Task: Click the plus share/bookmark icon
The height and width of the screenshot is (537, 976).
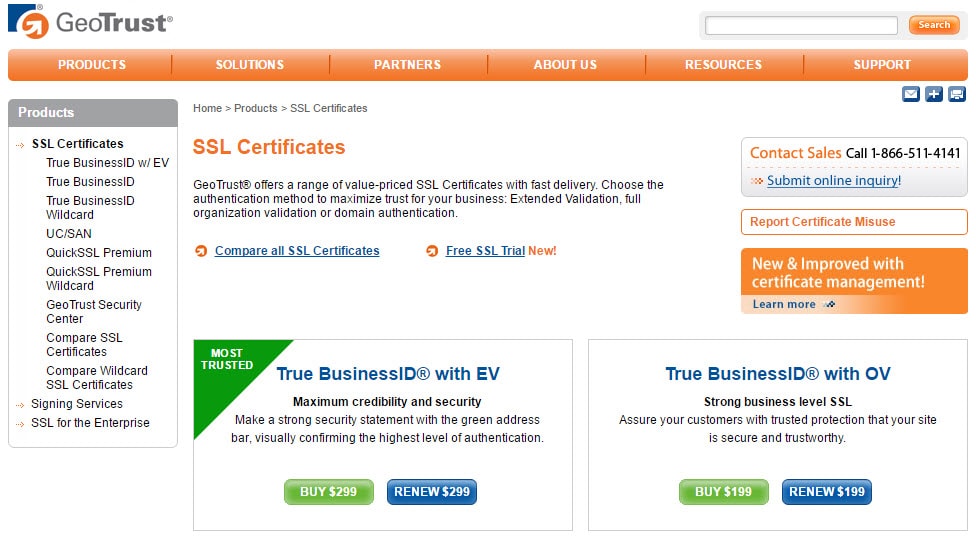Action: tap(934, 94)
